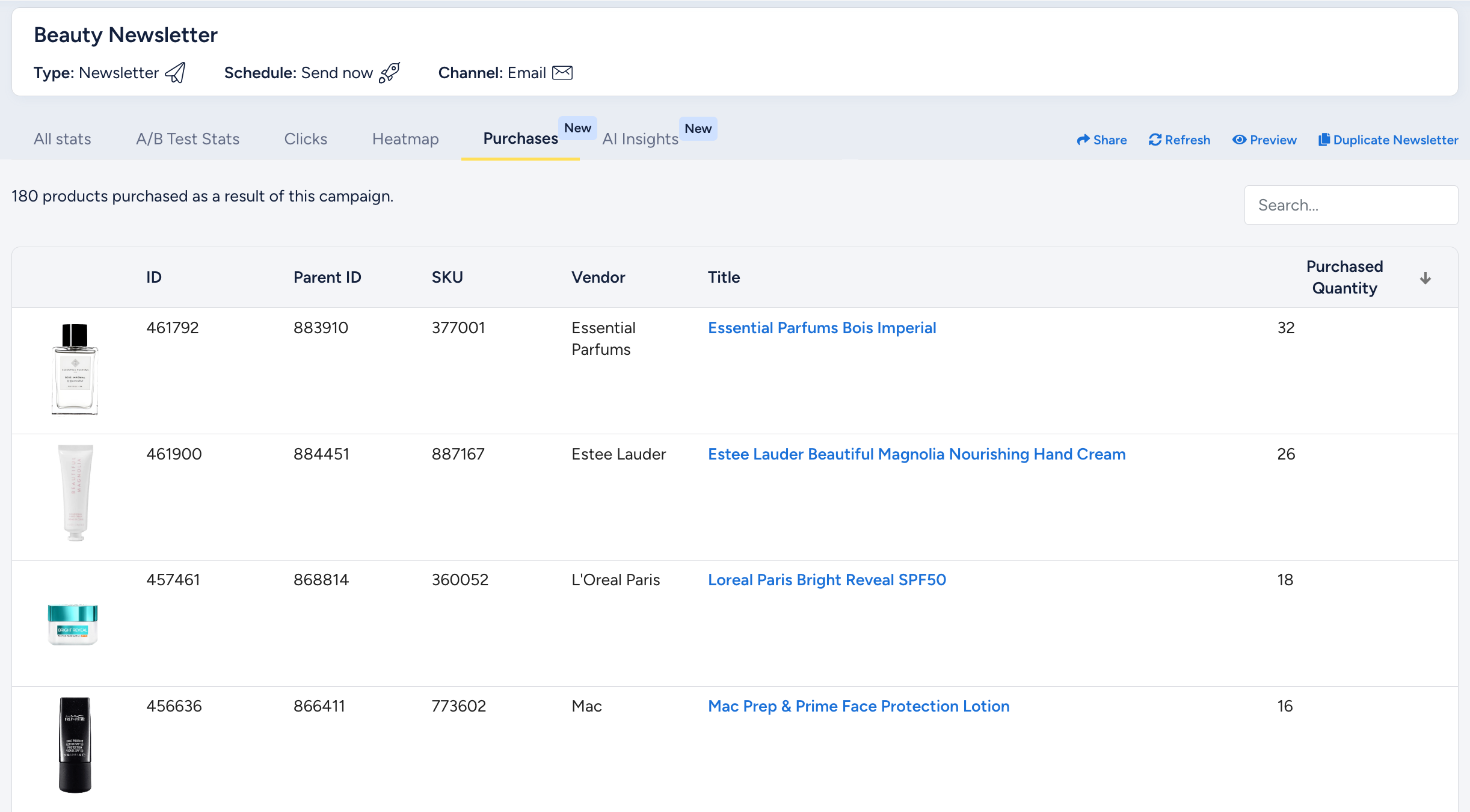This screenshot has height=812, width=1470.
Task: Open Mac Prep & Prime Face Protection link
Action: tap(858, 706)
